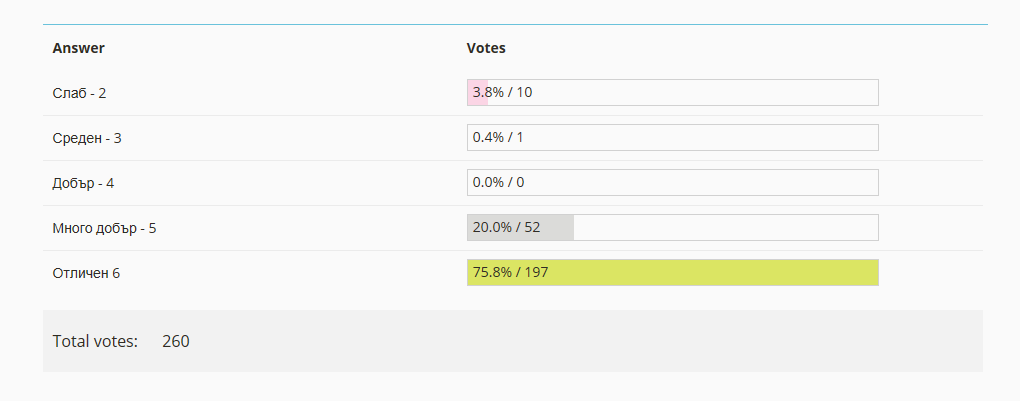
Task: Click the 20.0% / 52 text
Action: coord(506,227)
